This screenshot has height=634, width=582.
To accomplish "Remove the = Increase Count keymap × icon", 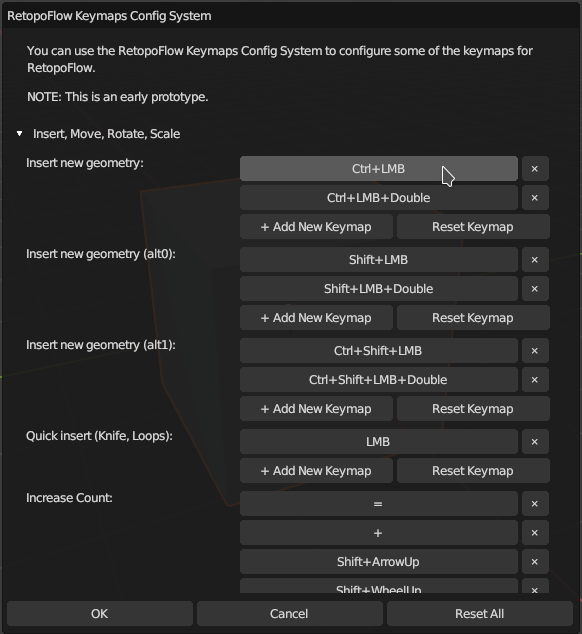I will tap(535, 504).
